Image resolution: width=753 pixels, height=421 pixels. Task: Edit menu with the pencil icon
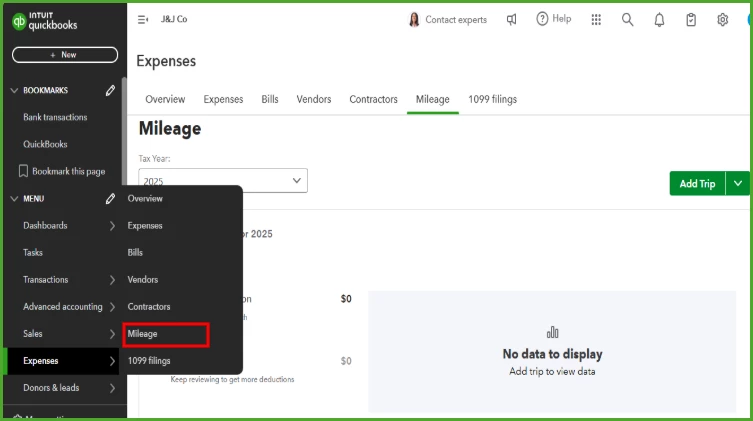(110, 198)
